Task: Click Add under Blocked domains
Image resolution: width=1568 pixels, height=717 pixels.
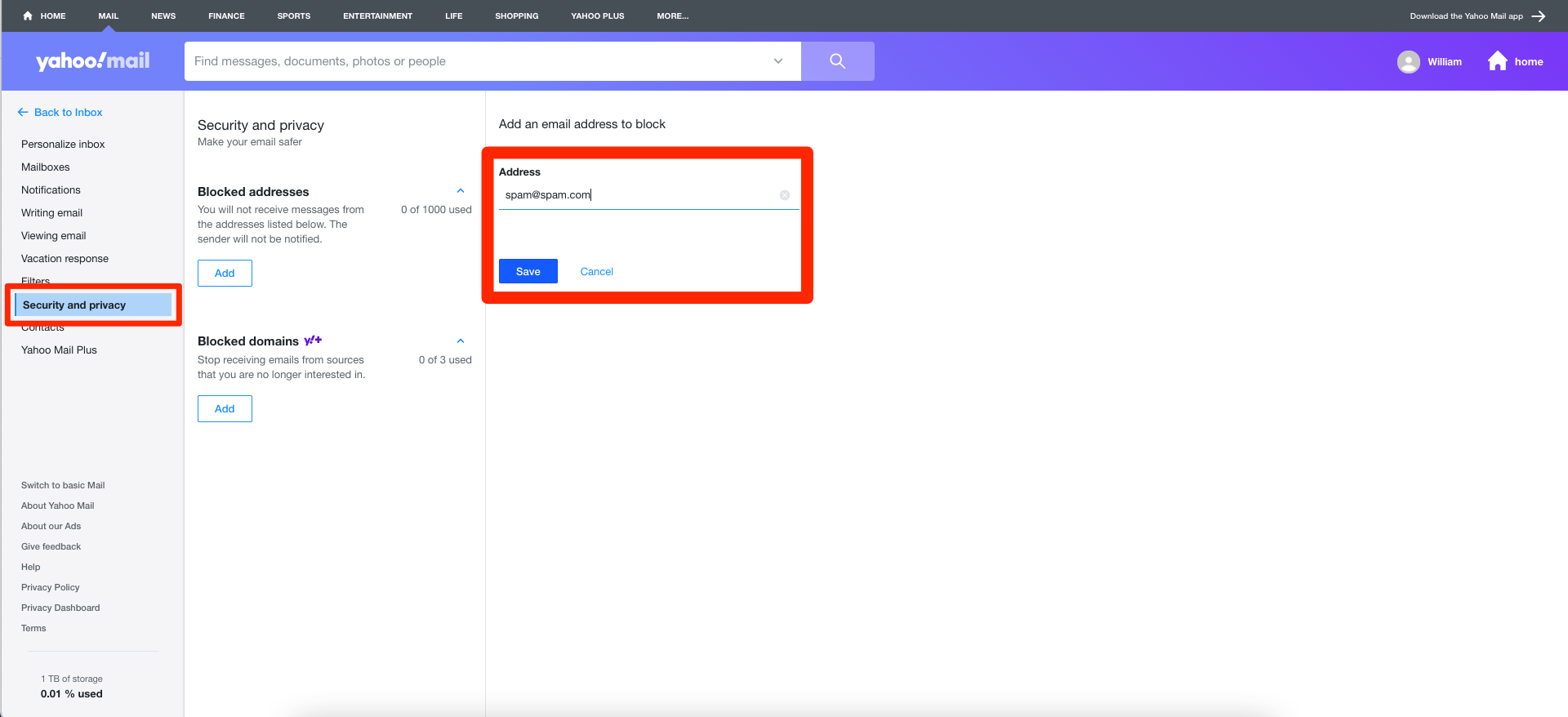Action: tap(225, 409)
